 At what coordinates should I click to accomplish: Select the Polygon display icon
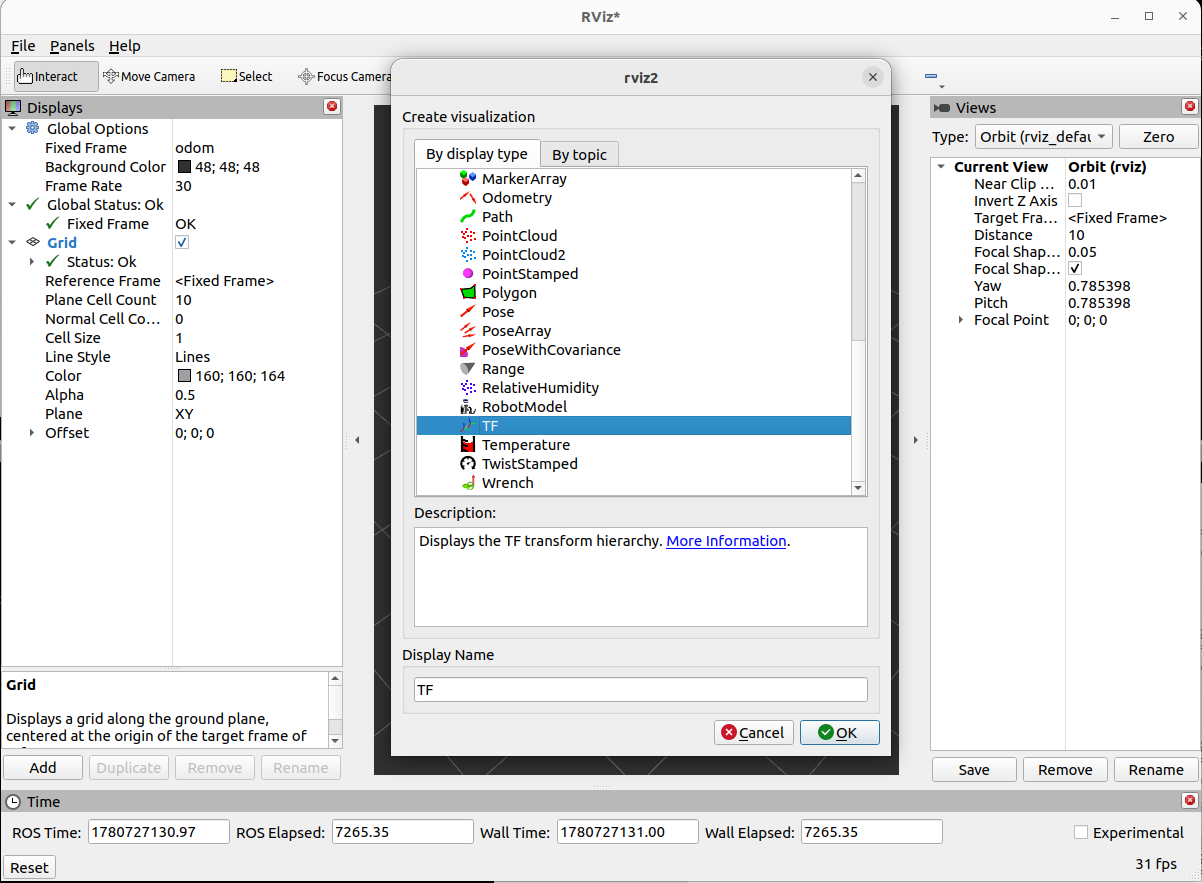click(468, 293)
